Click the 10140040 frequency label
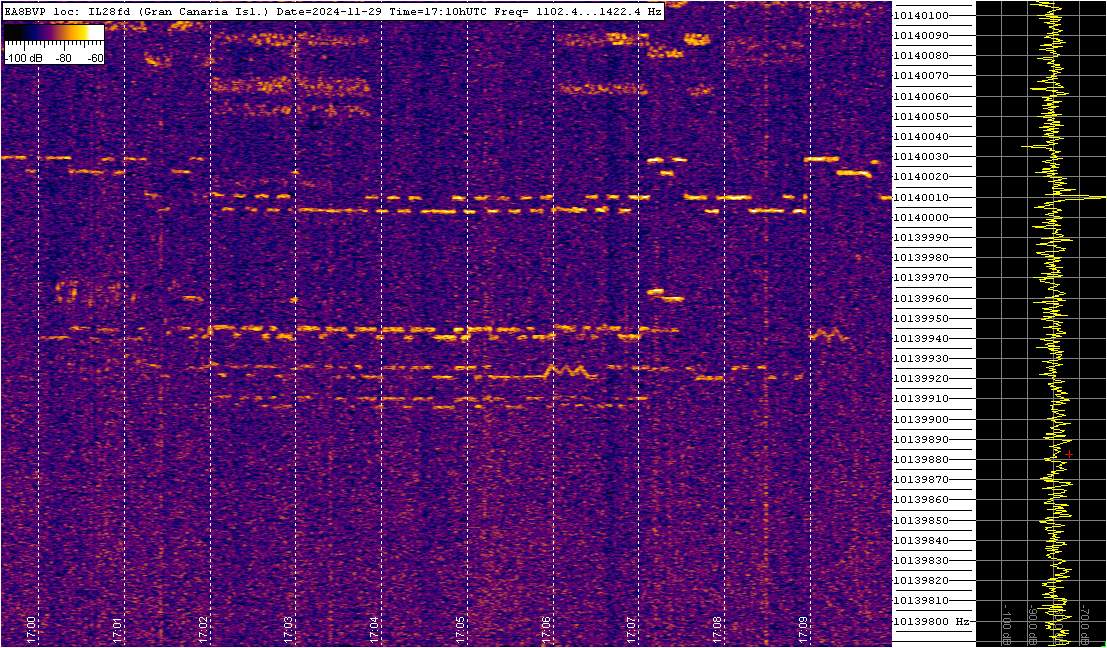This screenshot has height=648, width=1107. [x=921, y=136]
